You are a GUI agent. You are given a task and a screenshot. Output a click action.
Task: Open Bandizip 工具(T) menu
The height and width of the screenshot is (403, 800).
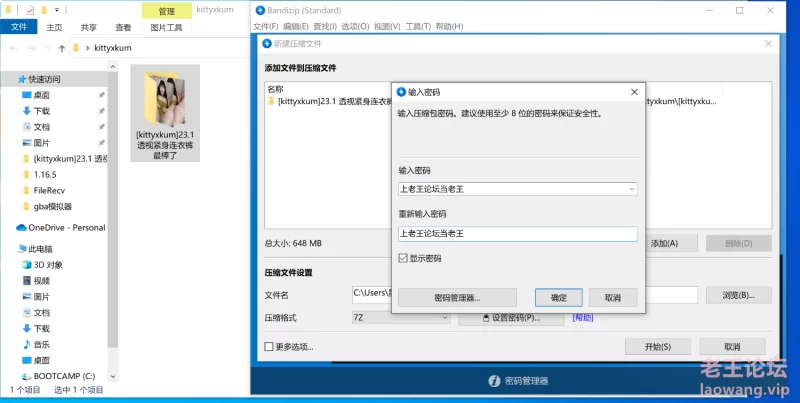[418, 27]
